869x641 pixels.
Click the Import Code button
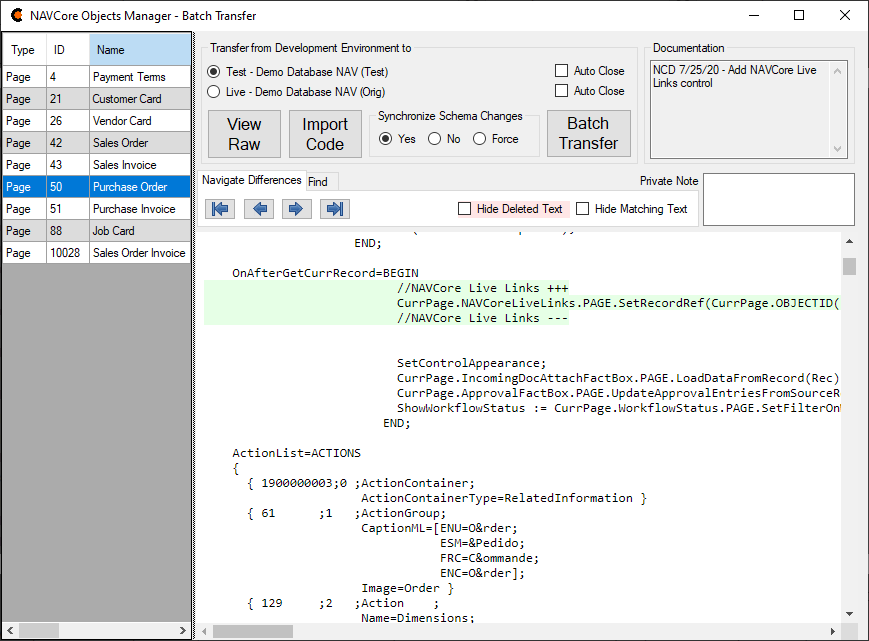pos(325,134)
